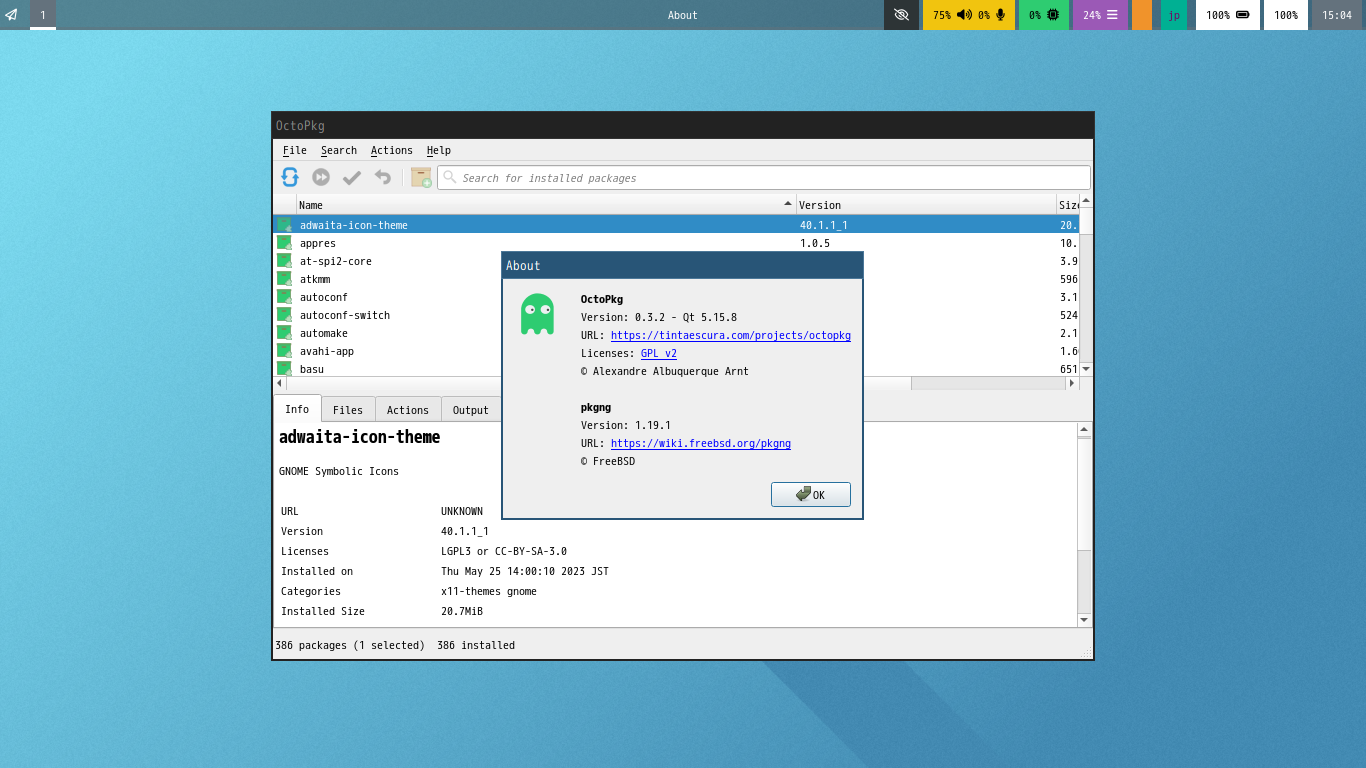The width and height of the screenshot is (1366, 768).
Task: Select the adwaita-icon-theme package row
Action: tap(676, 225)
